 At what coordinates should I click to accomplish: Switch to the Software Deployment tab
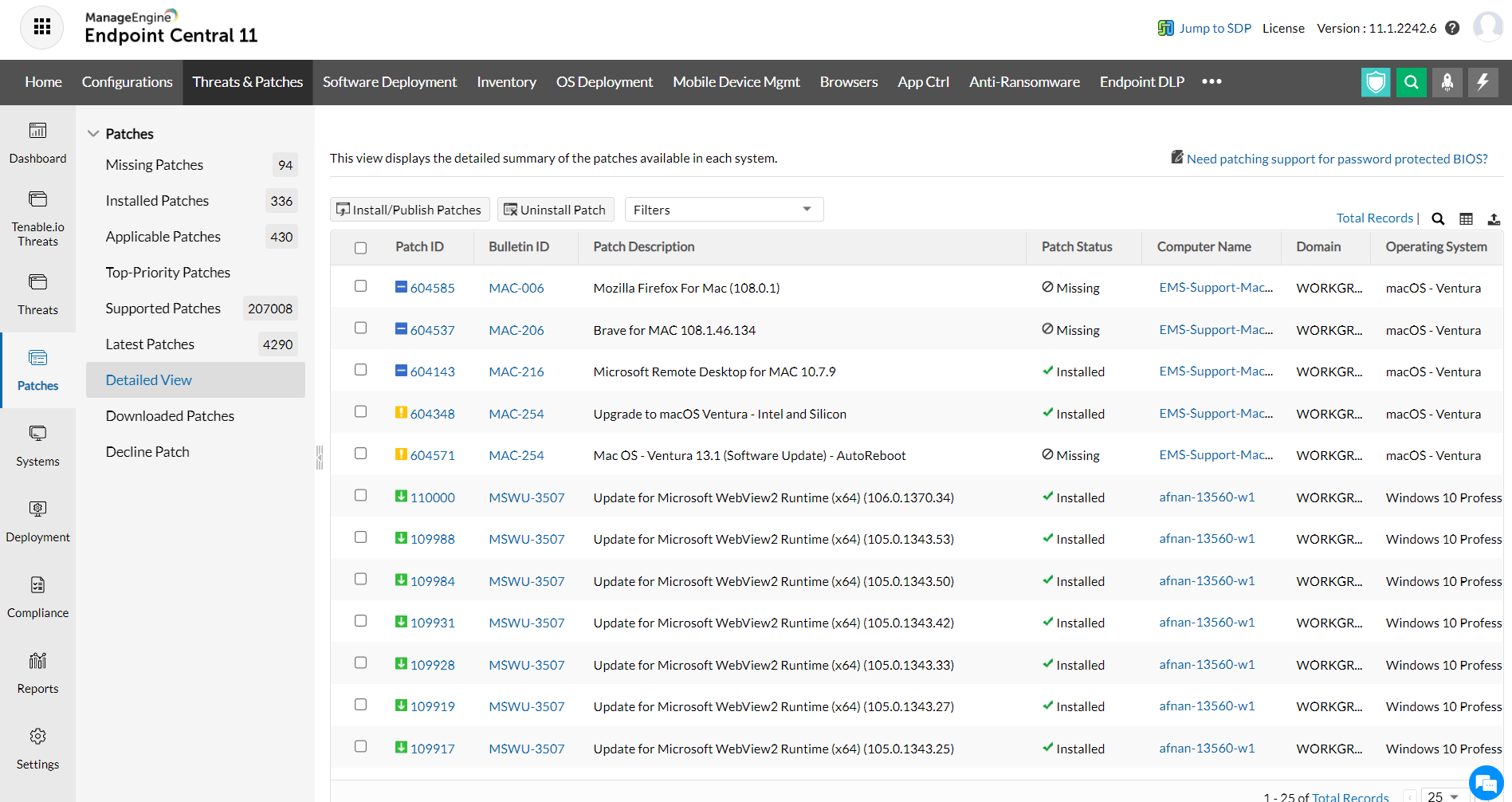389,82
